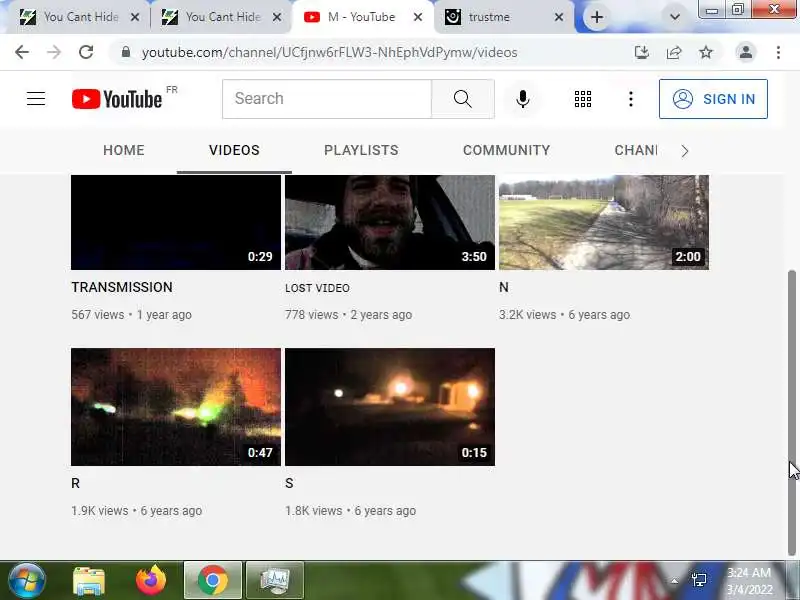
Task: Bookmark this page with the star icon
Action: [706, 52]
